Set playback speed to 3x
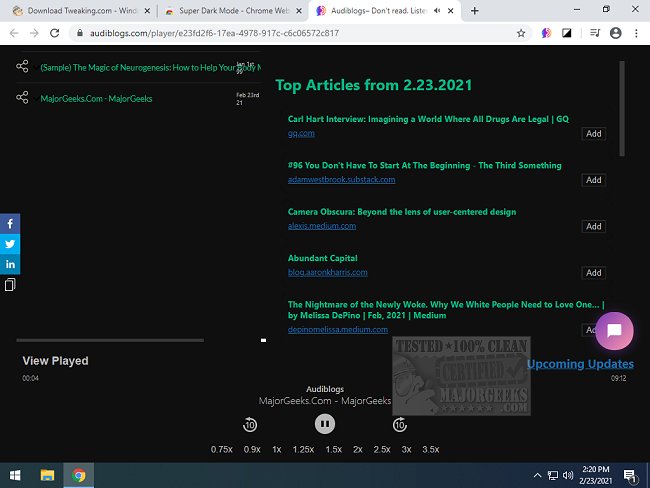 [406, 449]
